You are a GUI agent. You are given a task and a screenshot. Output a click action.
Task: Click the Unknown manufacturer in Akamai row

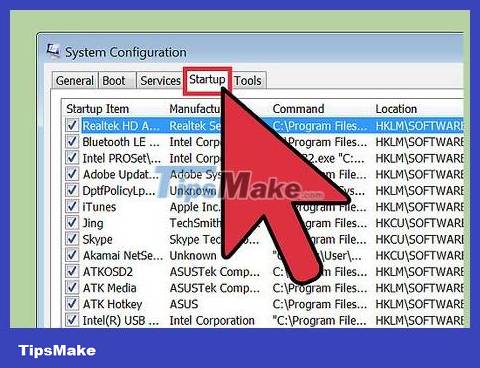click(x=193, y=256)
